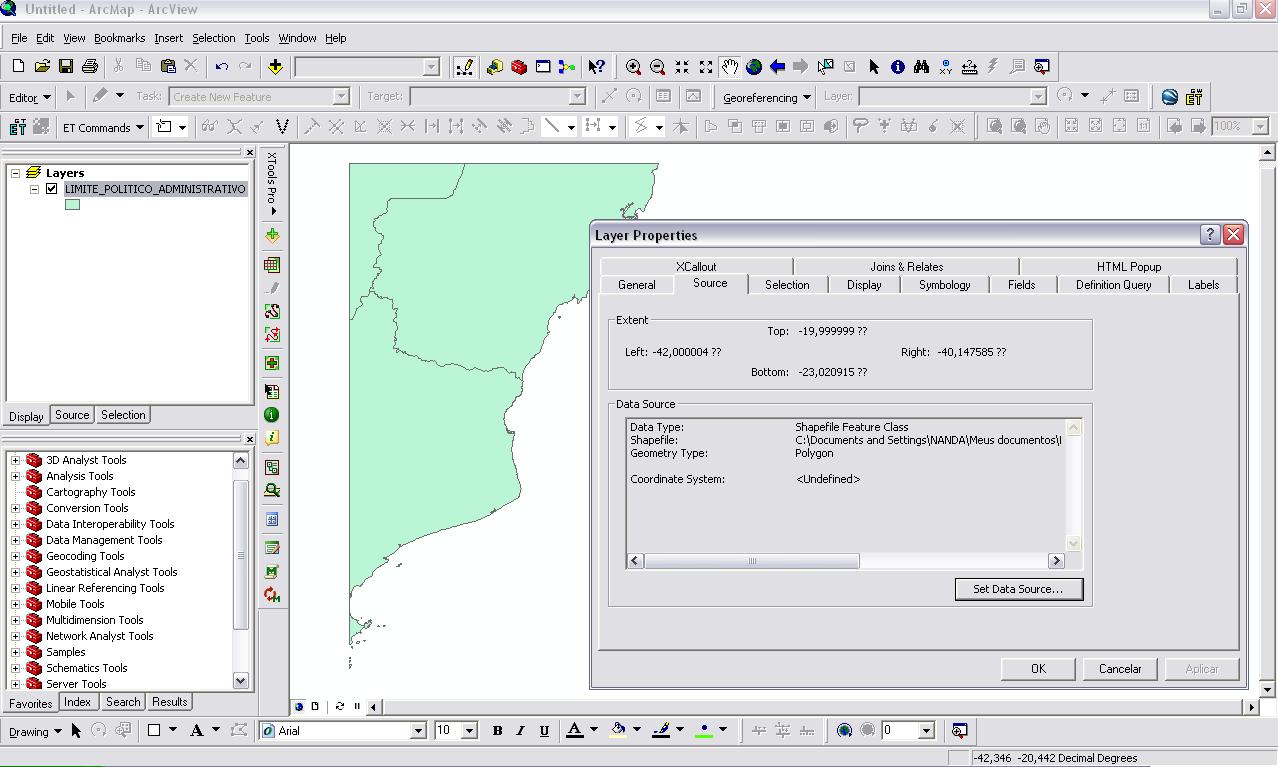The width and height of the screenshot is (1278, 767).
Task: Click the Add Data button
Action: tap(275, 67)
